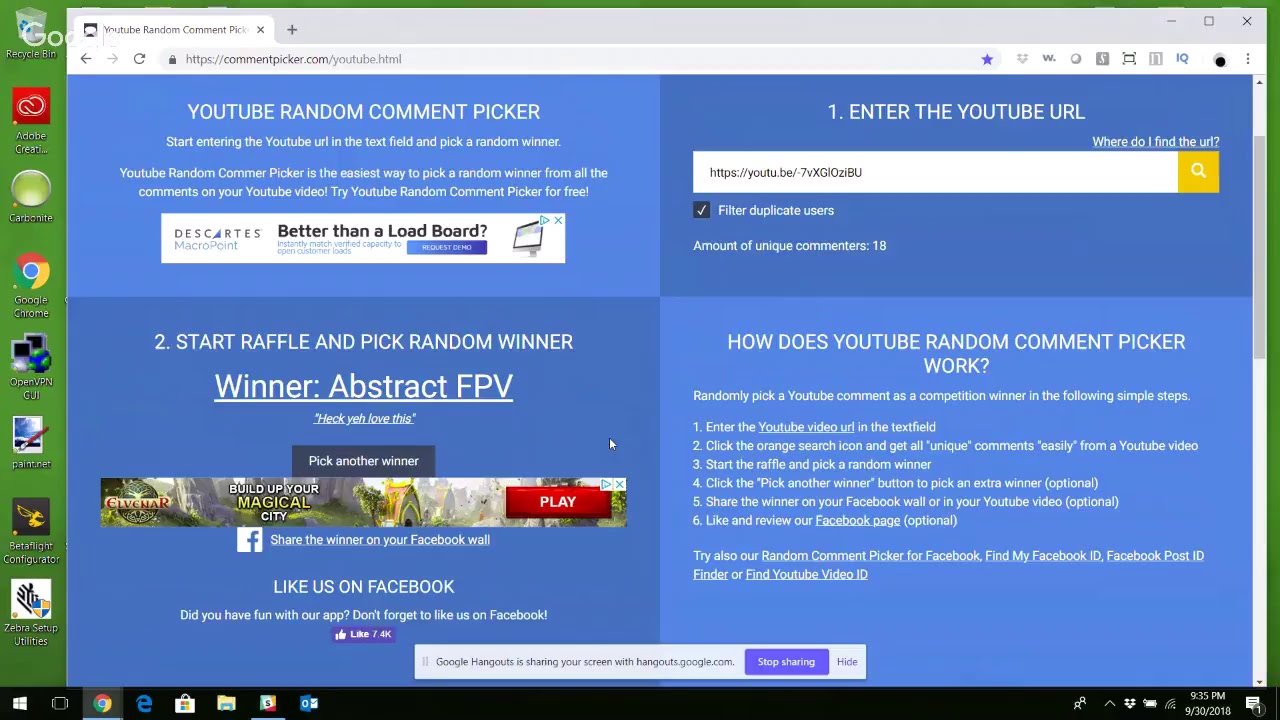Open Find Youtube Video ID link
Image resolution: width=1280 pixels, height=720 pixels.
pyautogui.click(x=806, y=574)
